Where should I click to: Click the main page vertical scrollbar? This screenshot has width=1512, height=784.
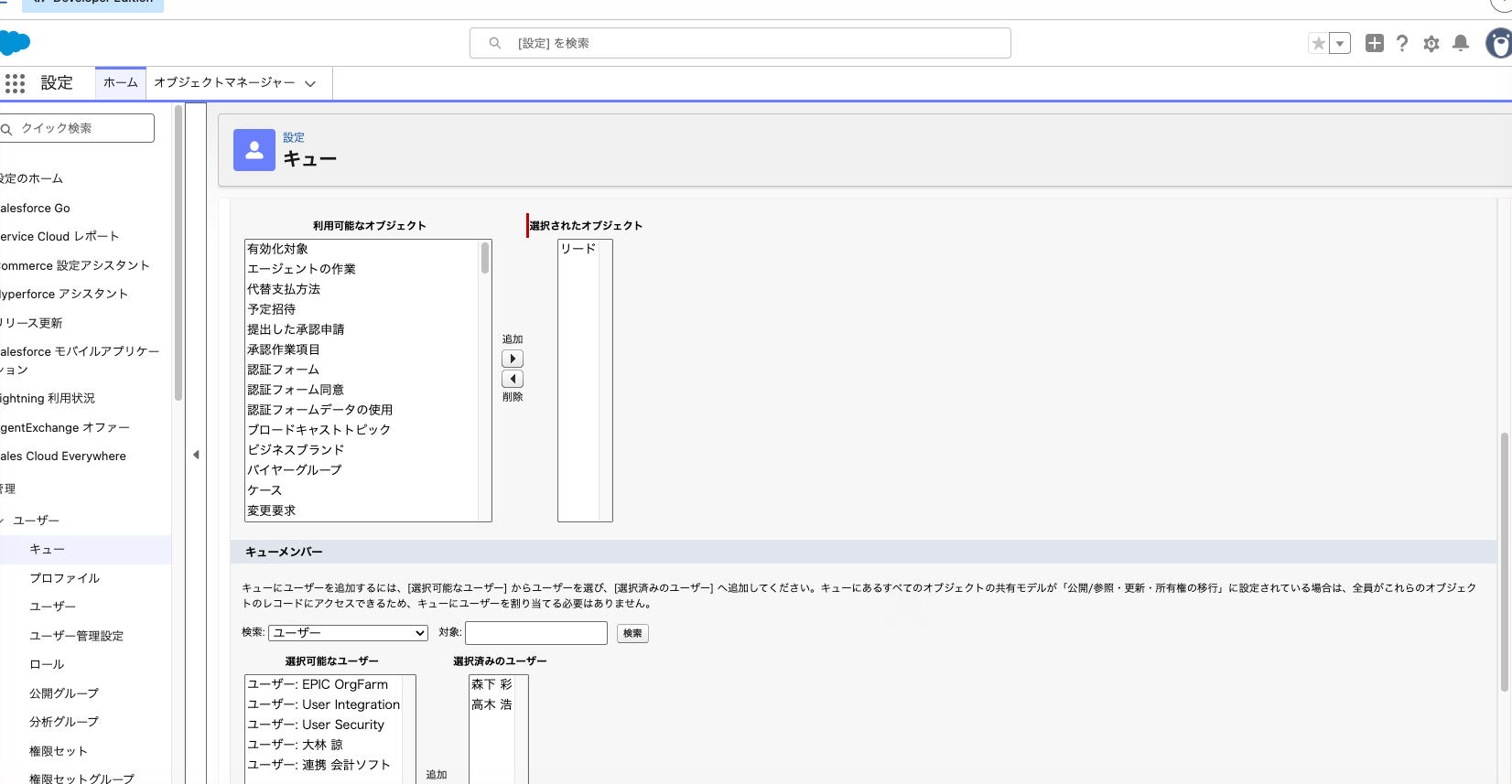(1505, 562)
